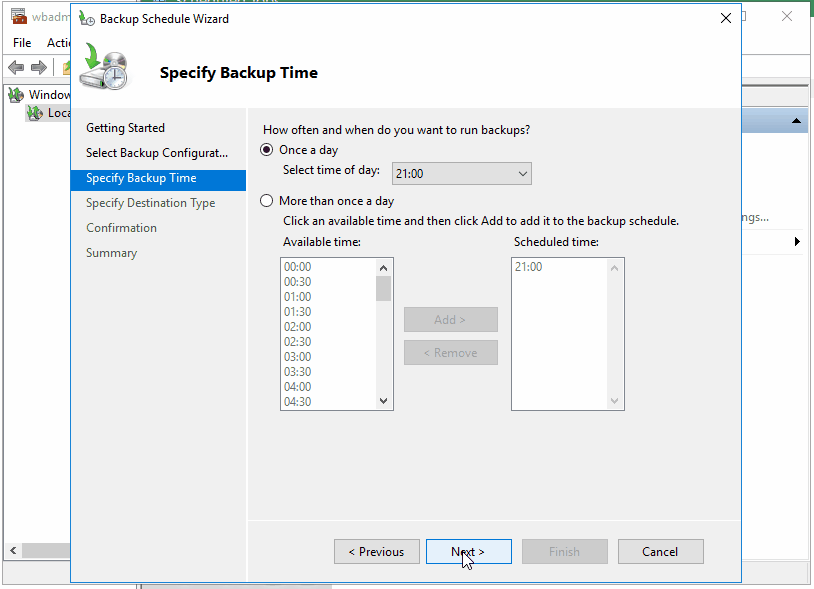Click the Previous button
The height and width of the screenshot is (589, 814).
pyautogui.click(x=376, y=551)
